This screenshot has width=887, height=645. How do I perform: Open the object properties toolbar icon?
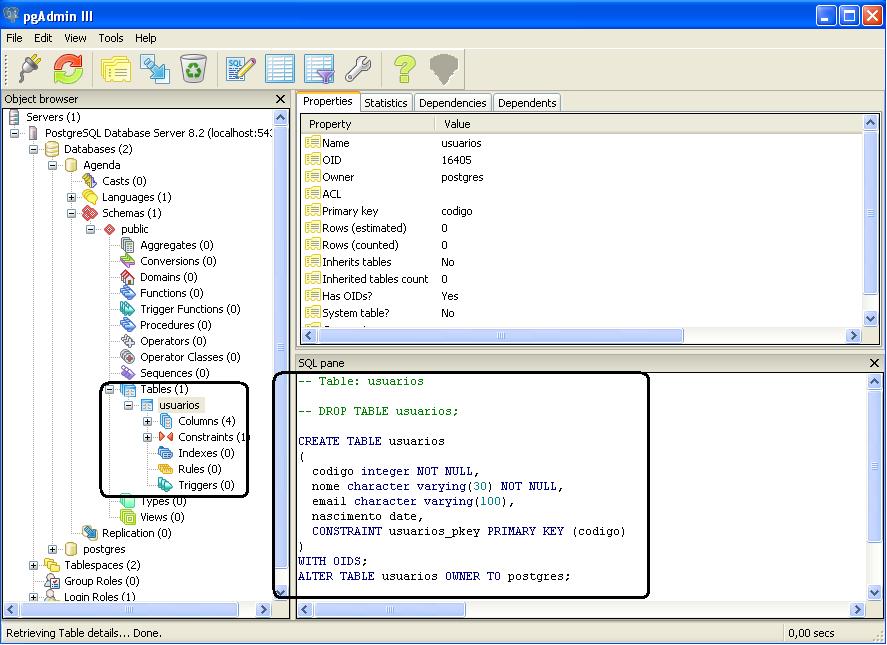coord(116,69)
